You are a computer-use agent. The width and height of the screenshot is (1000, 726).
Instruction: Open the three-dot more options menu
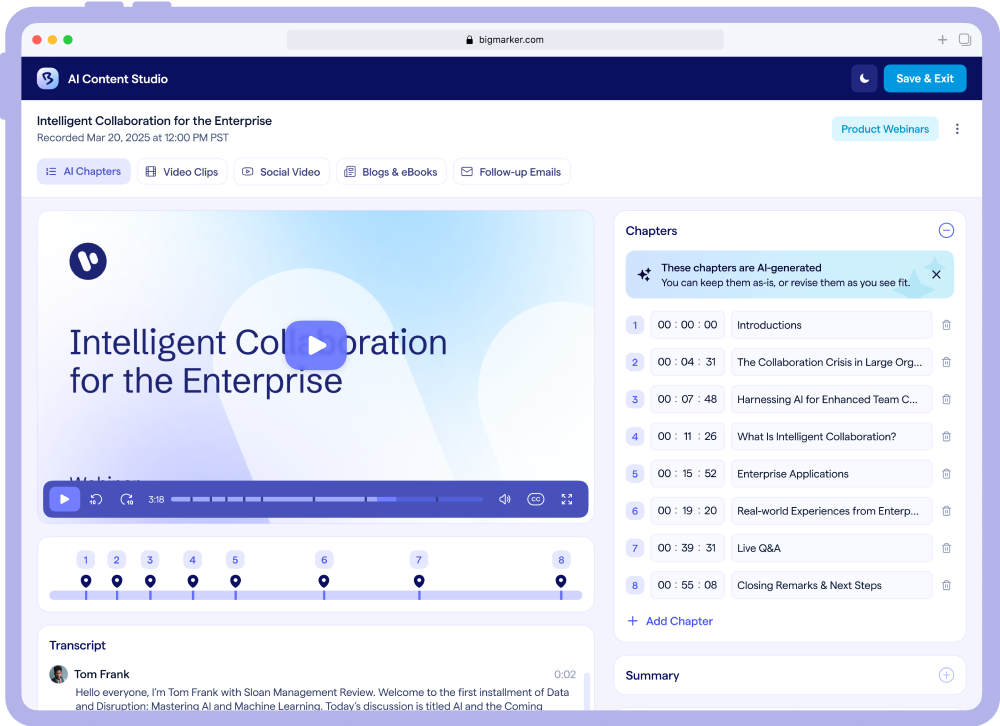tap(957, 129)
